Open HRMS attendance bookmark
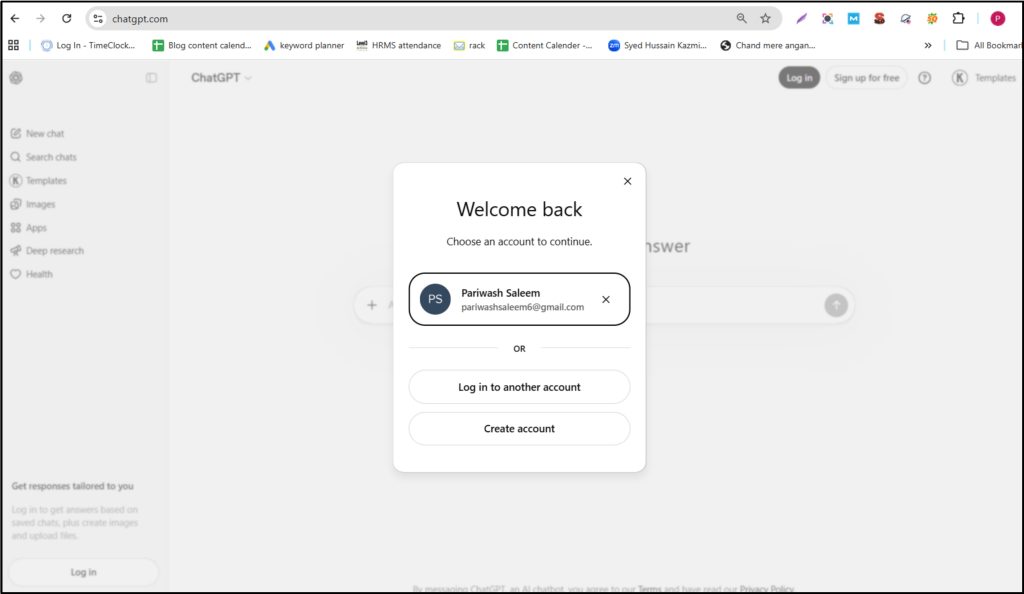 398,45
